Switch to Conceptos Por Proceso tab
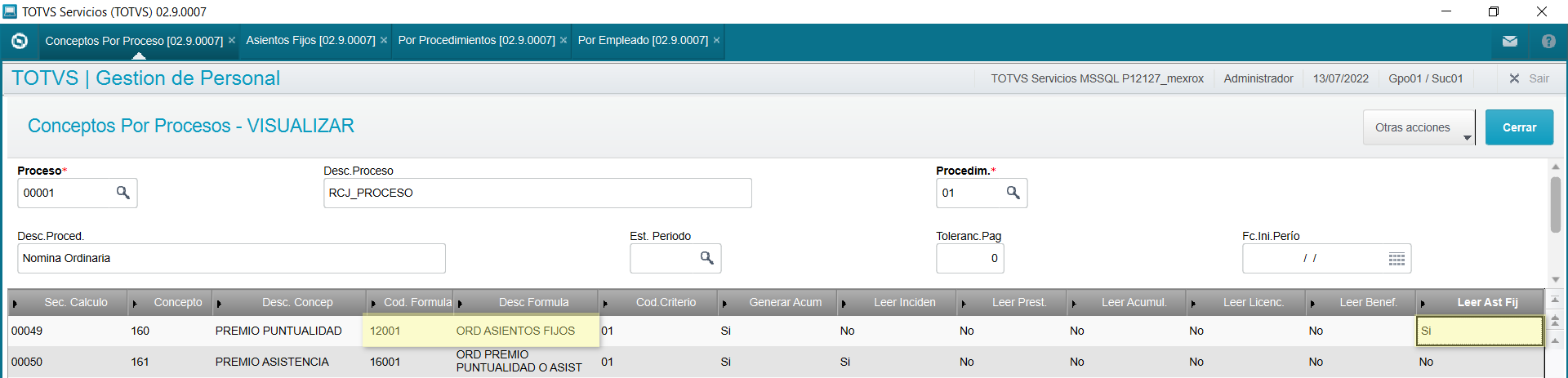This screenshot has width=1568, height=378. point(134,41)
